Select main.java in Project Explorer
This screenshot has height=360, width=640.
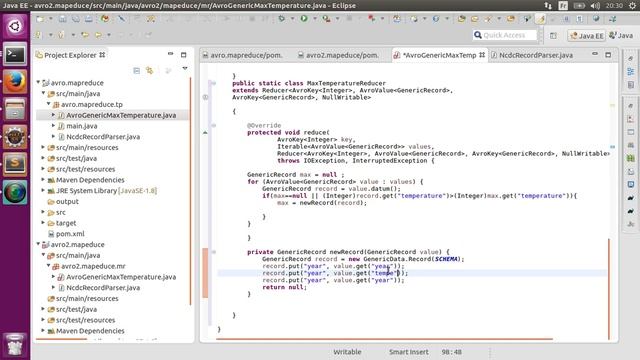[82, 126]
